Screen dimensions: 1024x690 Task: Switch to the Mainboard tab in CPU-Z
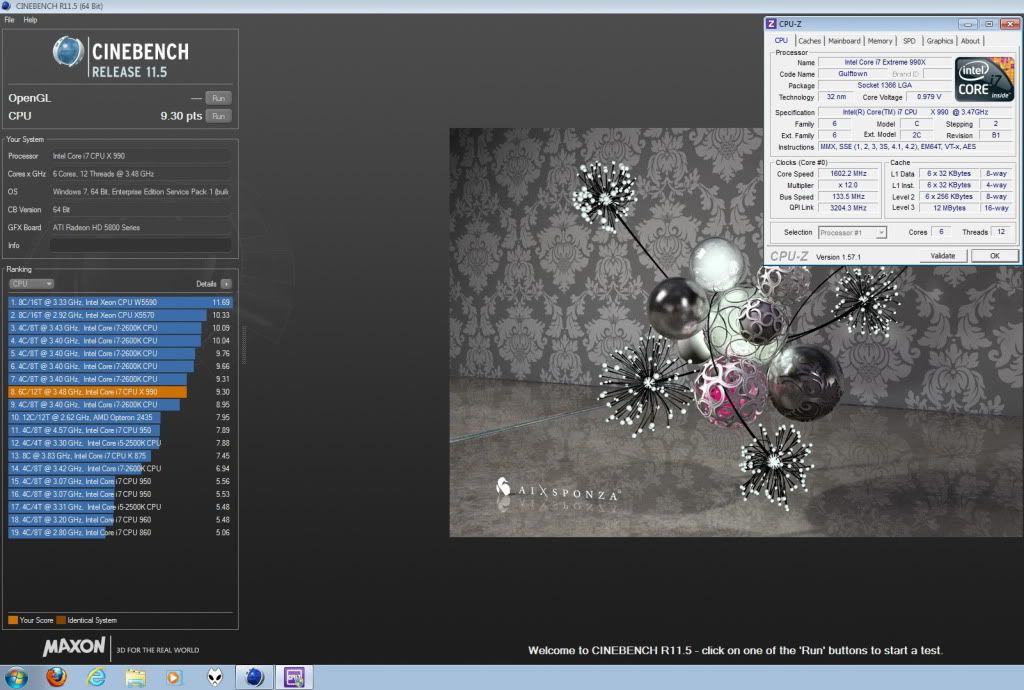(x=844, y=40)
